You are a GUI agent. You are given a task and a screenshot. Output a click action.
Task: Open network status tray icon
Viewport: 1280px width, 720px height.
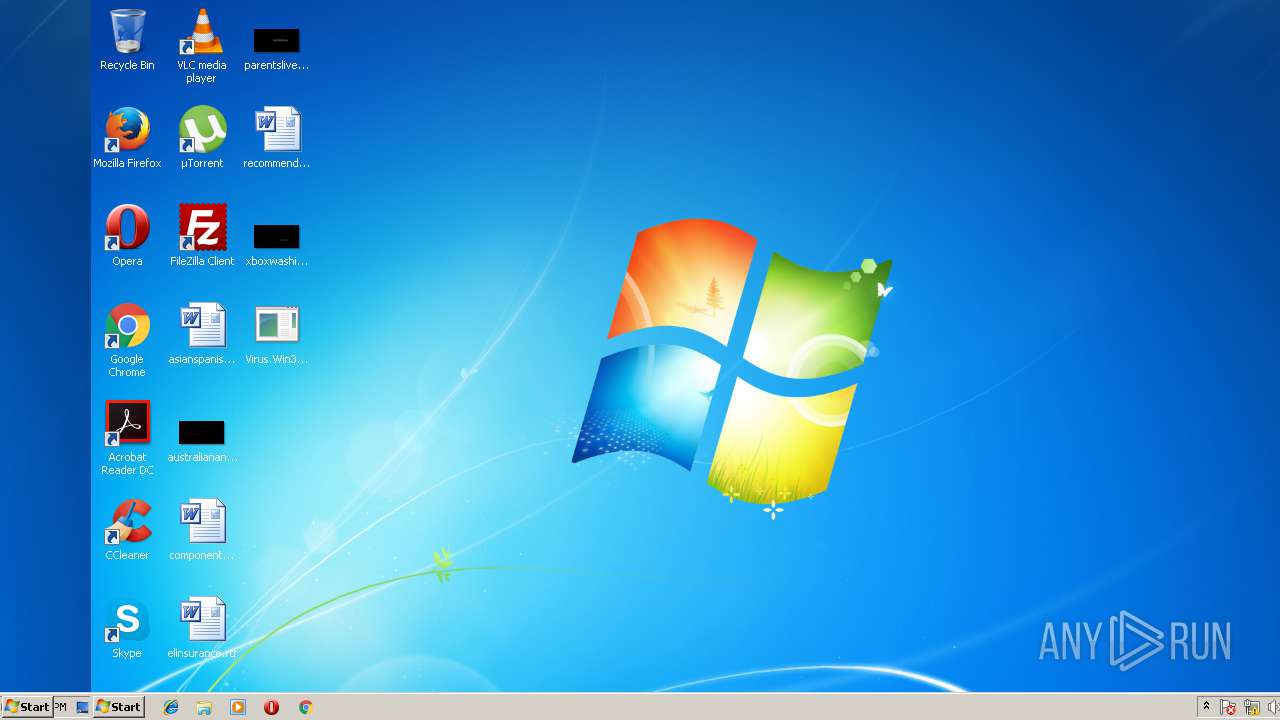pyautogui.click(x=1251, y=707)
